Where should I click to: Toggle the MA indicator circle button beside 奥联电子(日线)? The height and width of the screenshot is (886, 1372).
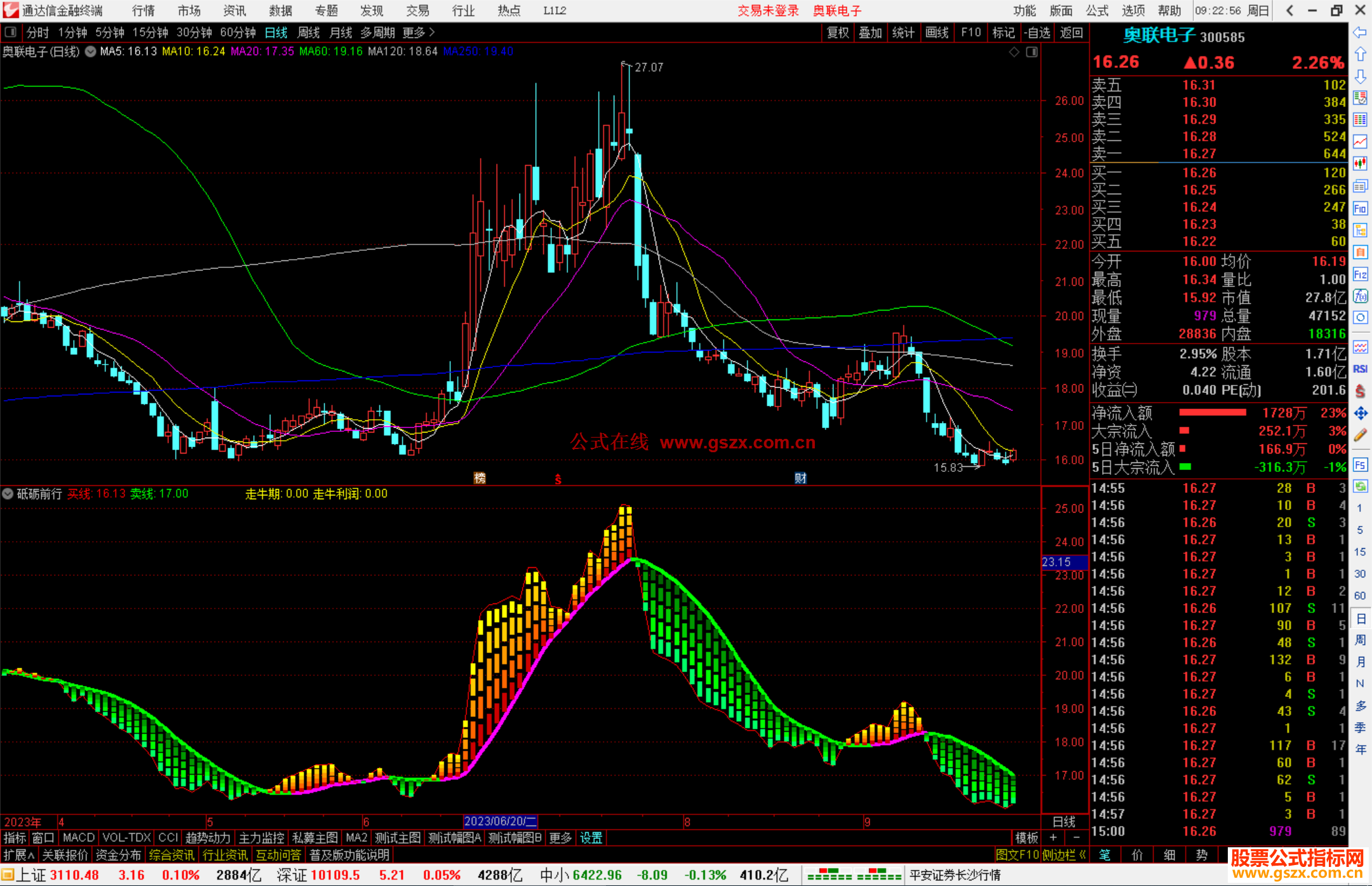[x=91, y=51]
